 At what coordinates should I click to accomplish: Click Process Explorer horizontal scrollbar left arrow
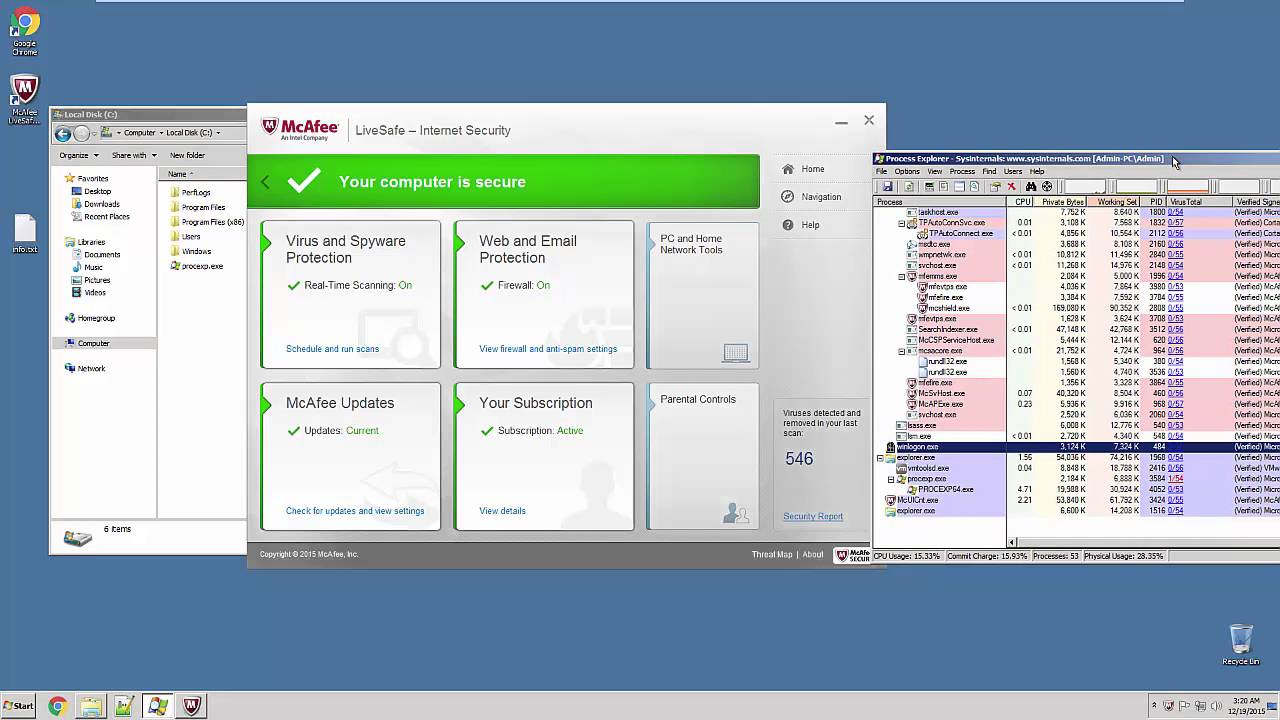point(1011,542)
